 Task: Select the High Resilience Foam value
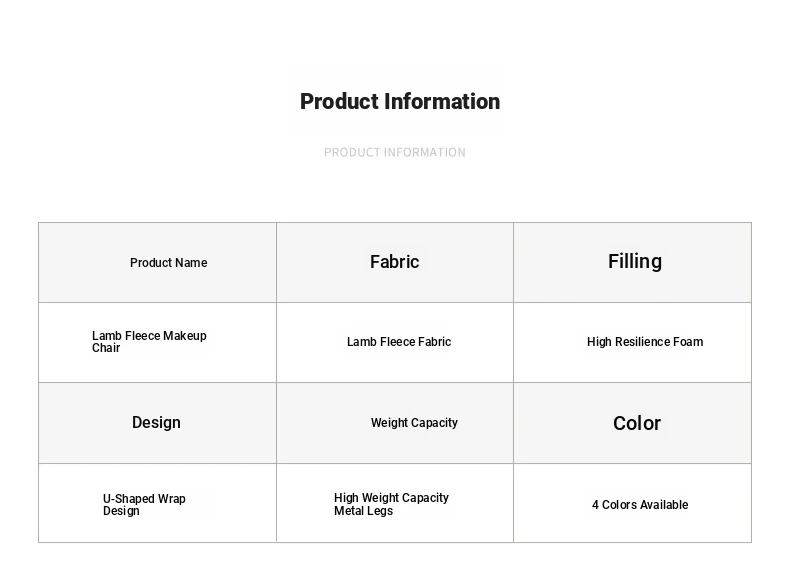pyautogui.click(x=645, y=342)
